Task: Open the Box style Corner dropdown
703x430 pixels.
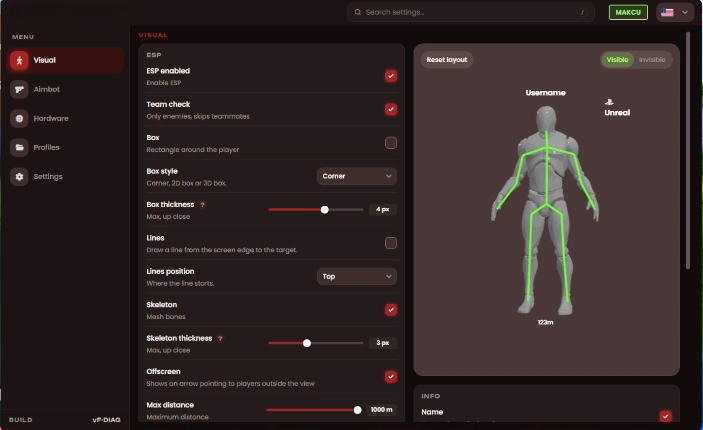Action: (x=357, y=176)
